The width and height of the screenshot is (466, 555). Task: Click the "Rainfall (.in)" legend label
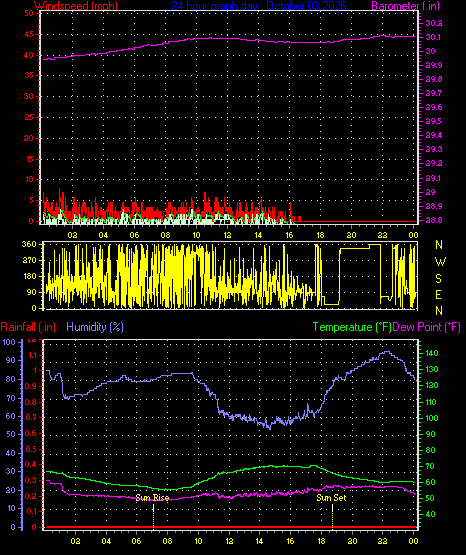coord(28,327)
